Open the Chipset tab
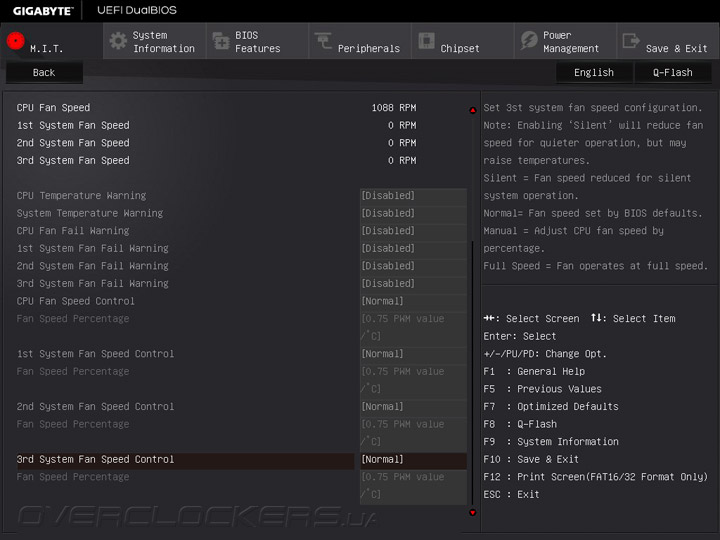Image resolution: width=720 pixels, height=540 pixels. (462, 41)
